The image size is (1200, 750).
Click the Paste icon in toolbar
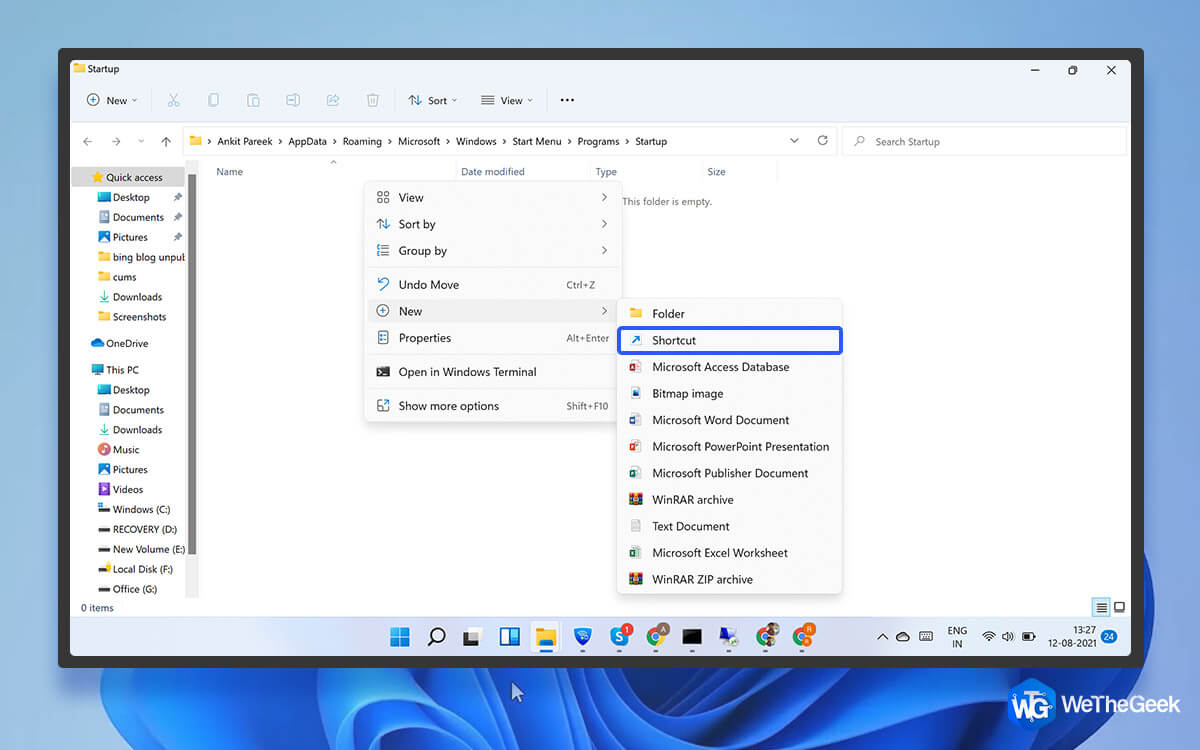(253, 100)
